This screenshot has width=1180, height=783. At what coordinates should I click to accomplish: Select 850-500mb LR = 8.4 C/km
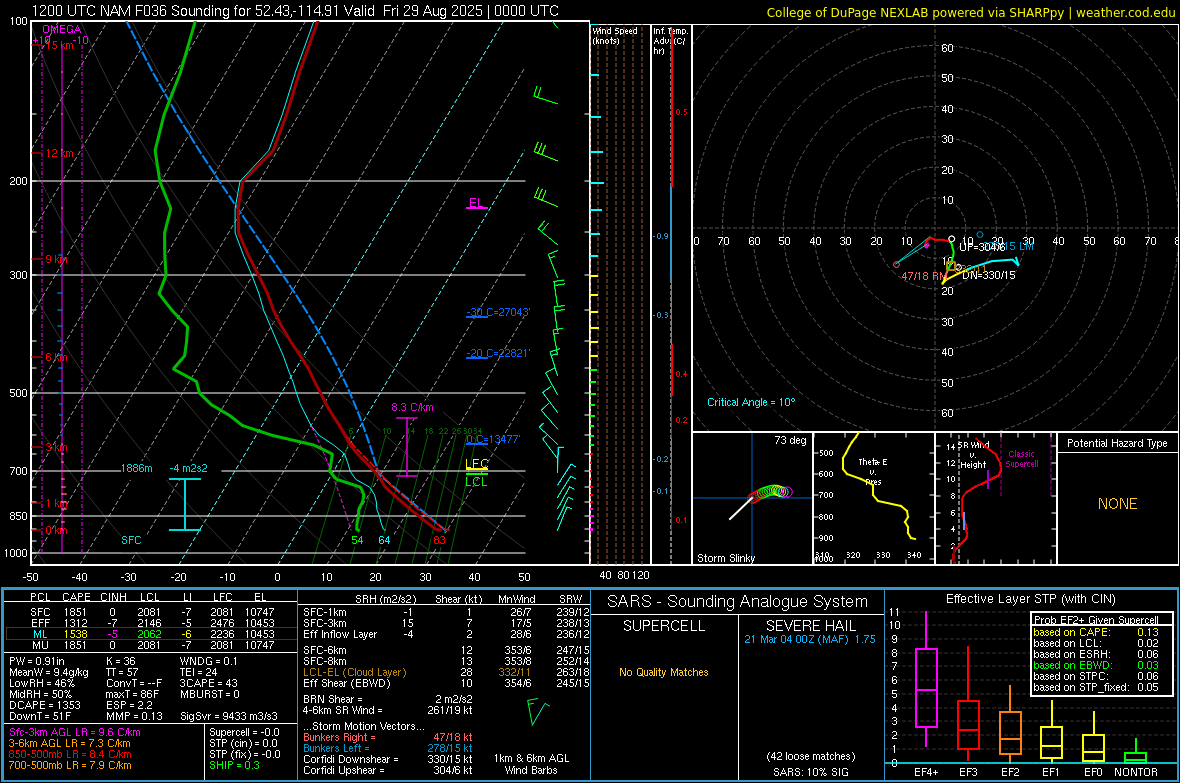click(x=70, y=754)
